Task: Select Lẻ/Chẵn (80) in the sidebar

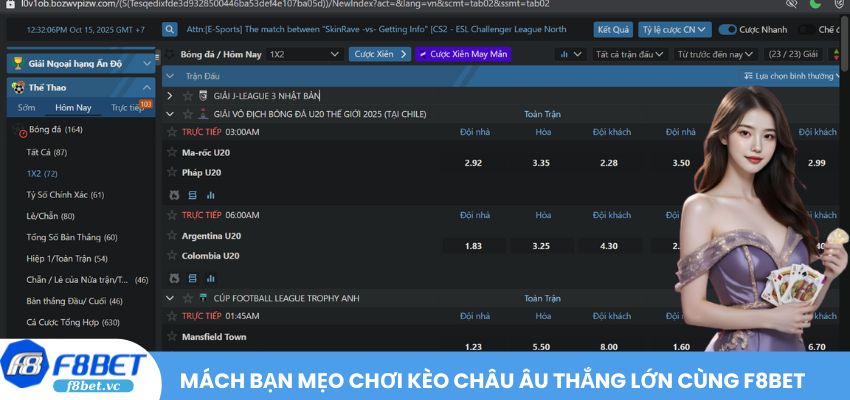Action: coord(50,216)
